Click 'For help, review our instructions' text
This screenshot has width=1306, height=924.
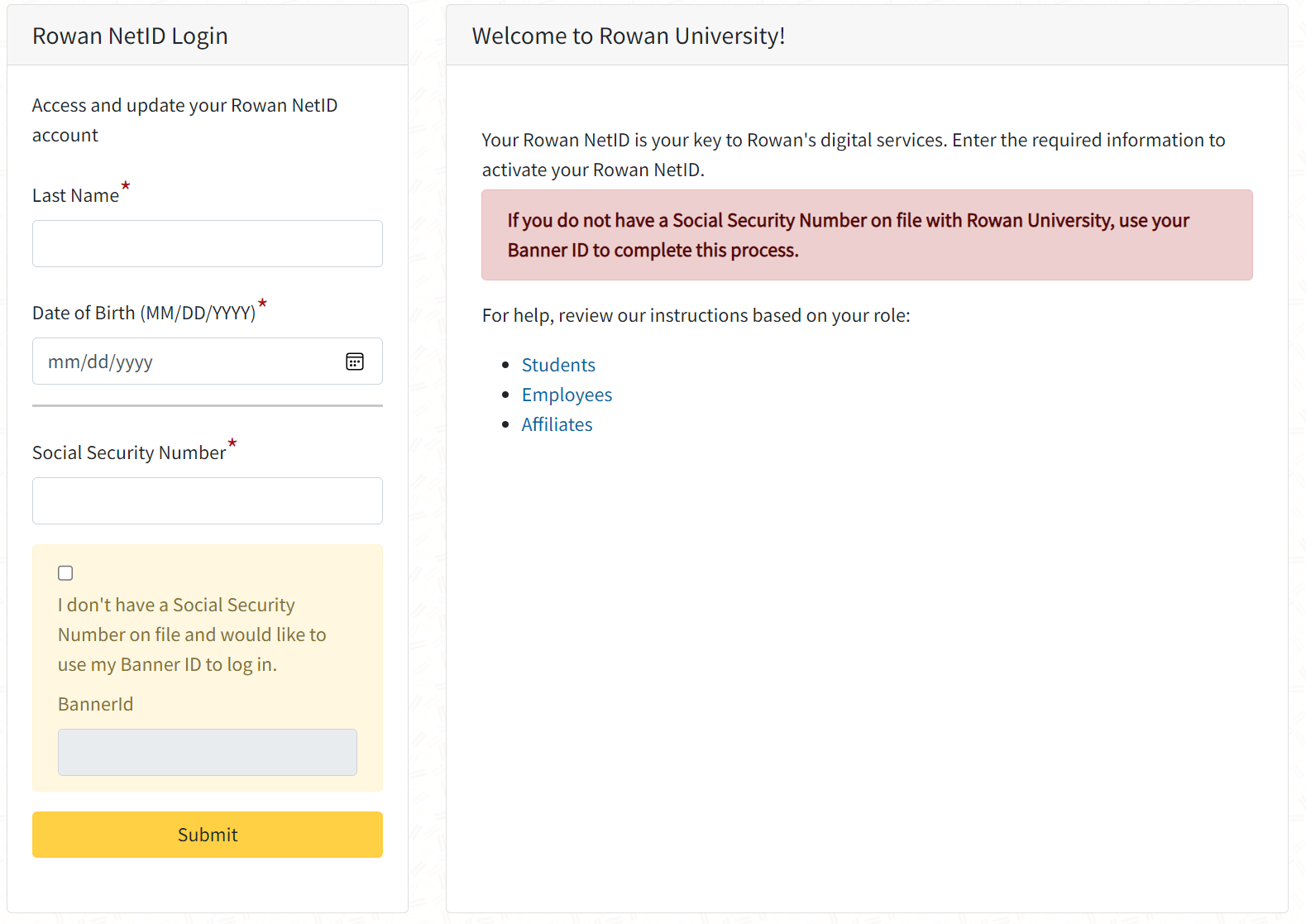pyautogui.click(x=696, y=316)
